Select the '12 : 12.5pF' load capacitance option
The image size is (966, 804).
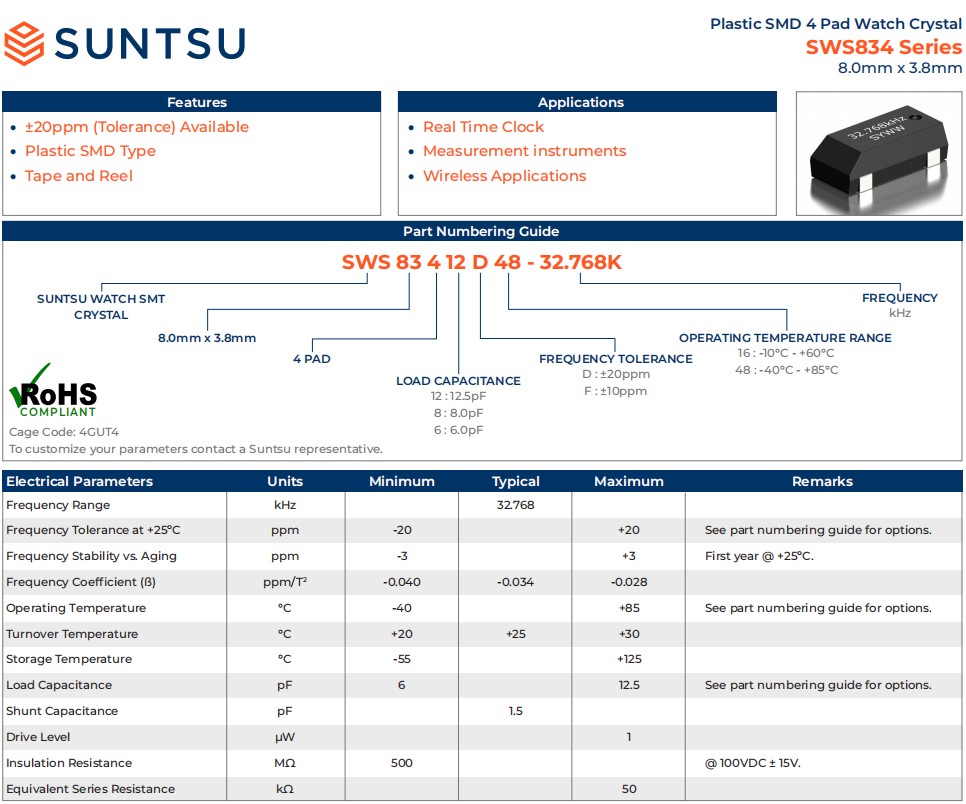pos(458,396)
